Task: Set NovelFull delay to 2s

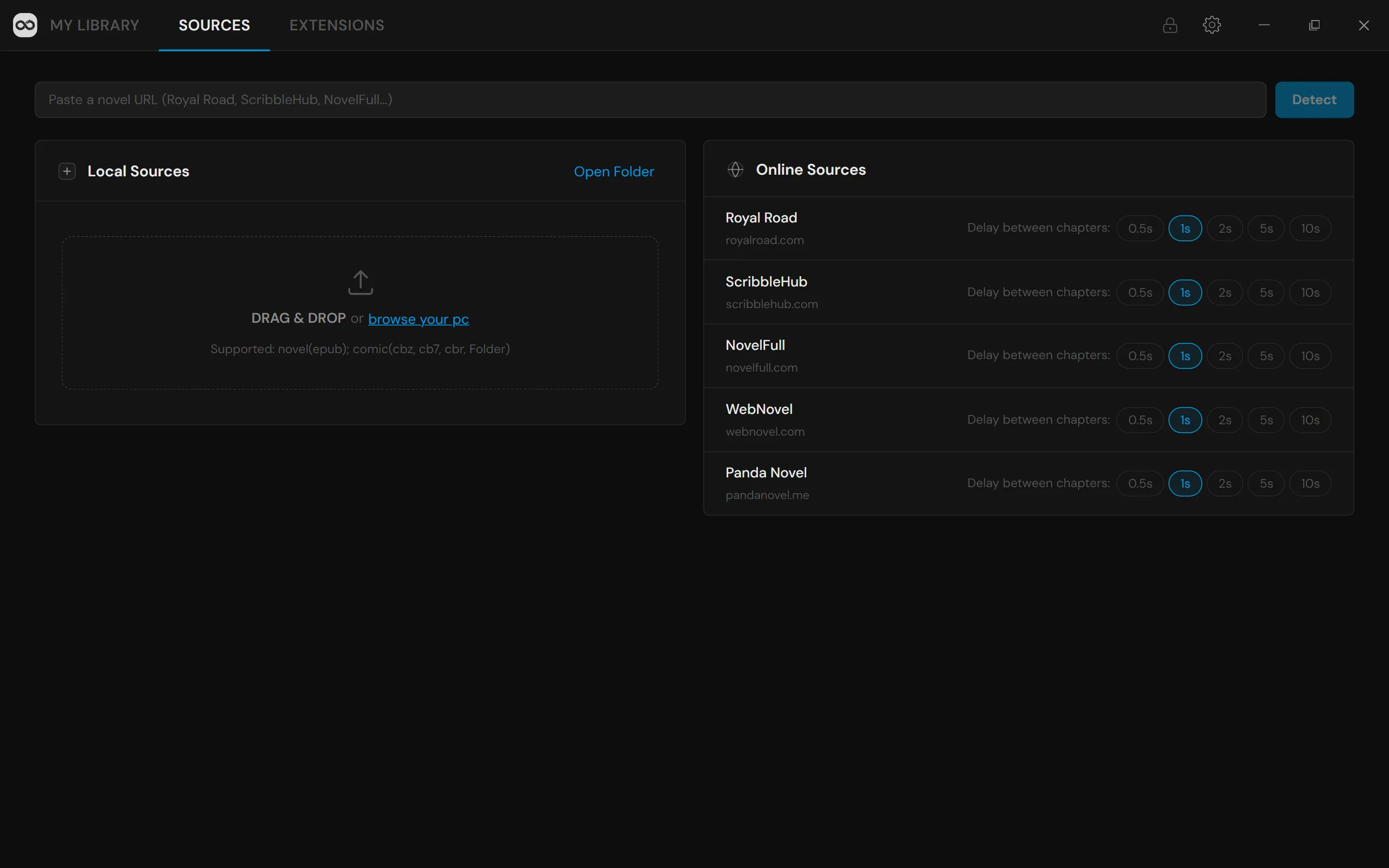Action: pos(1224,356)
